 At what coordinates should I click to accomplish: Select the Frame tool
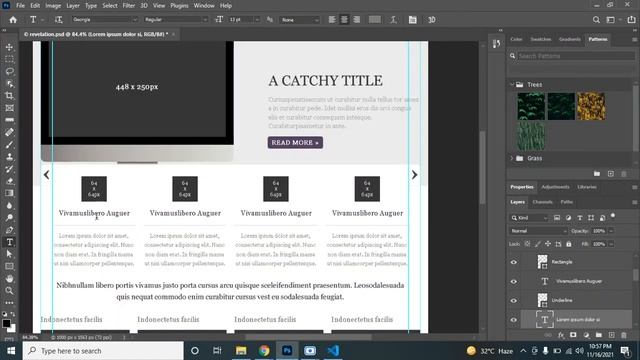[x=9, y=108]
